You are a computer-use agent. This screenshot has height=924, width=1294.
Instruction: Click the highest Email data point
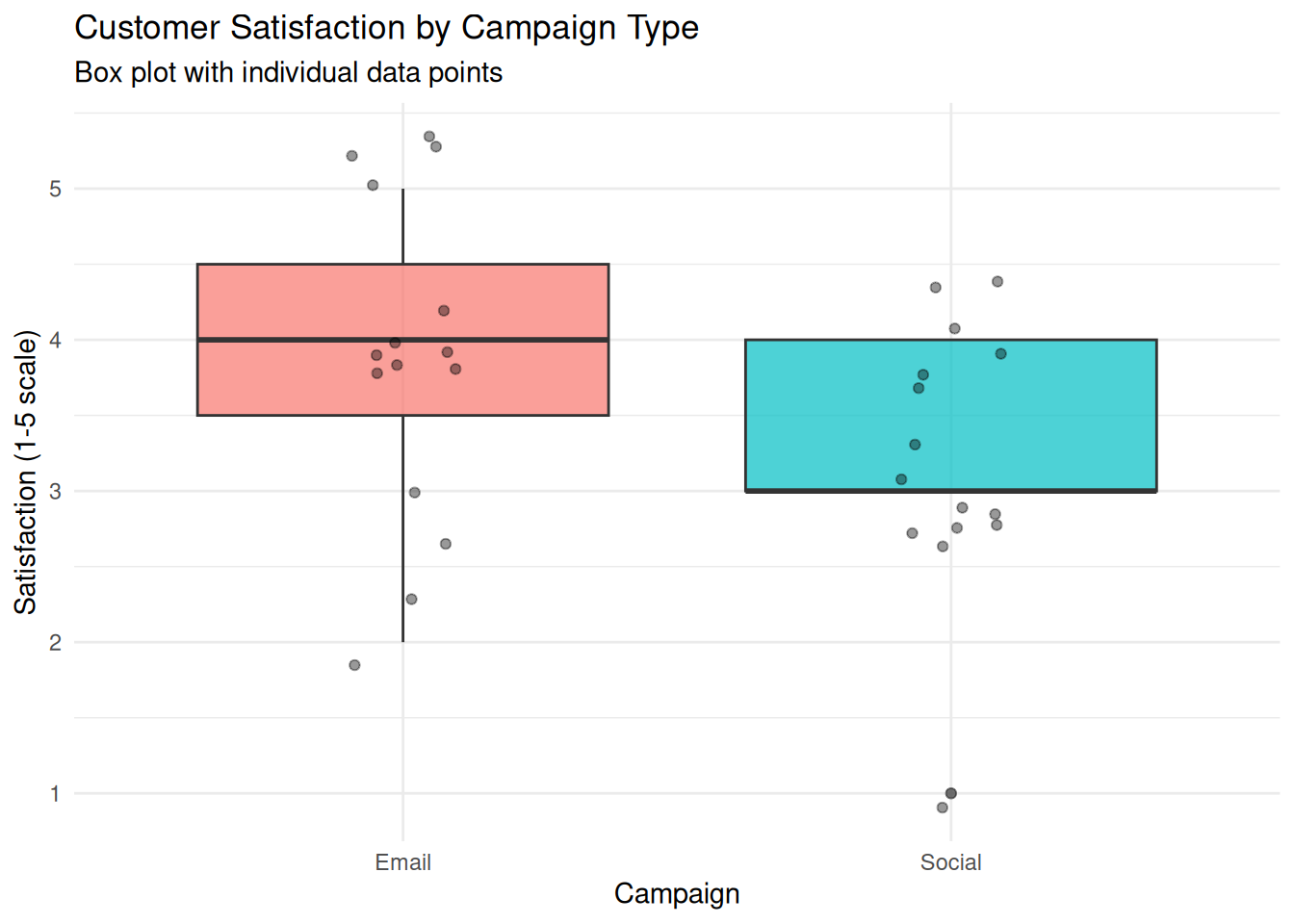[x=429, y=137]
